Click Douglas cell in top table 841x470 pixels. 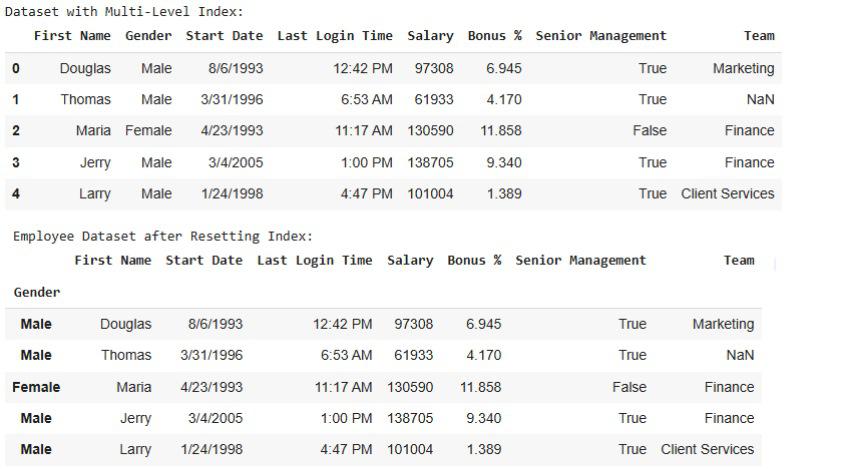[x=85, y=69]
